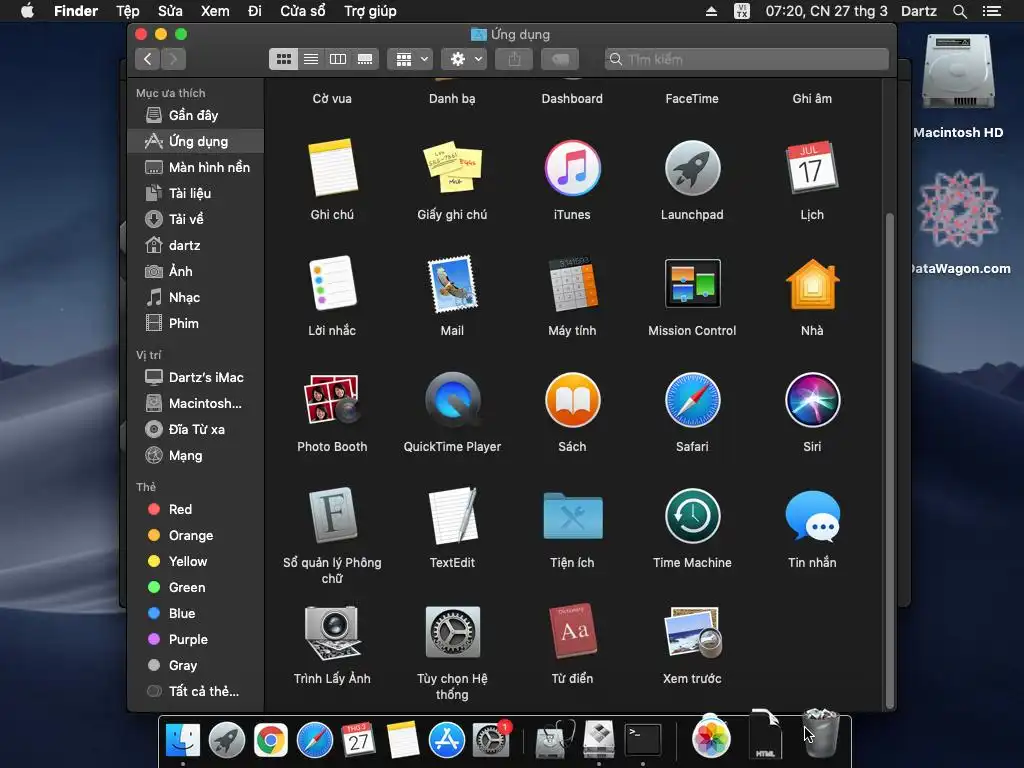1024x768 pixels.
Task: Launch TextEdit
Action: (452, 515)
